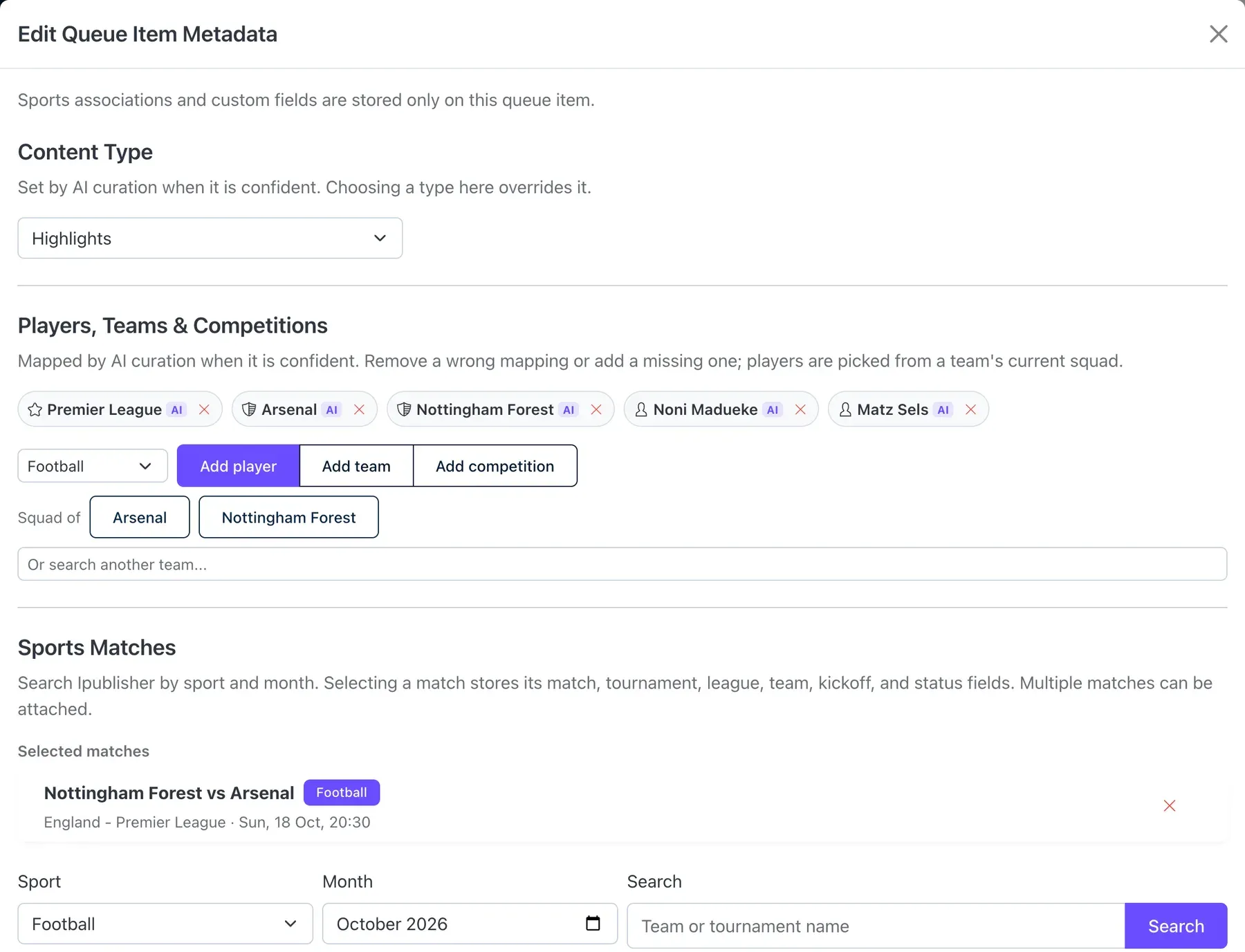This screenshot has width=1245, height=952.
Task: Choose the Nottingham Forest squad option
Action: point(288,517)
